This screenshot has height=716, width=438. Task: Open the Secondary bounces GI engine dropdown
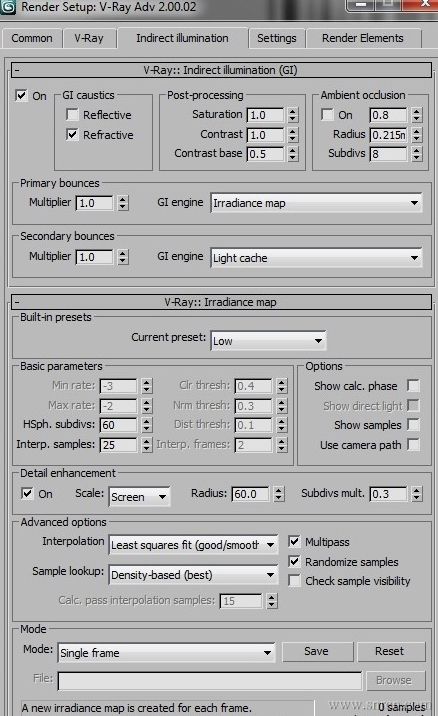tap(316, 258)
